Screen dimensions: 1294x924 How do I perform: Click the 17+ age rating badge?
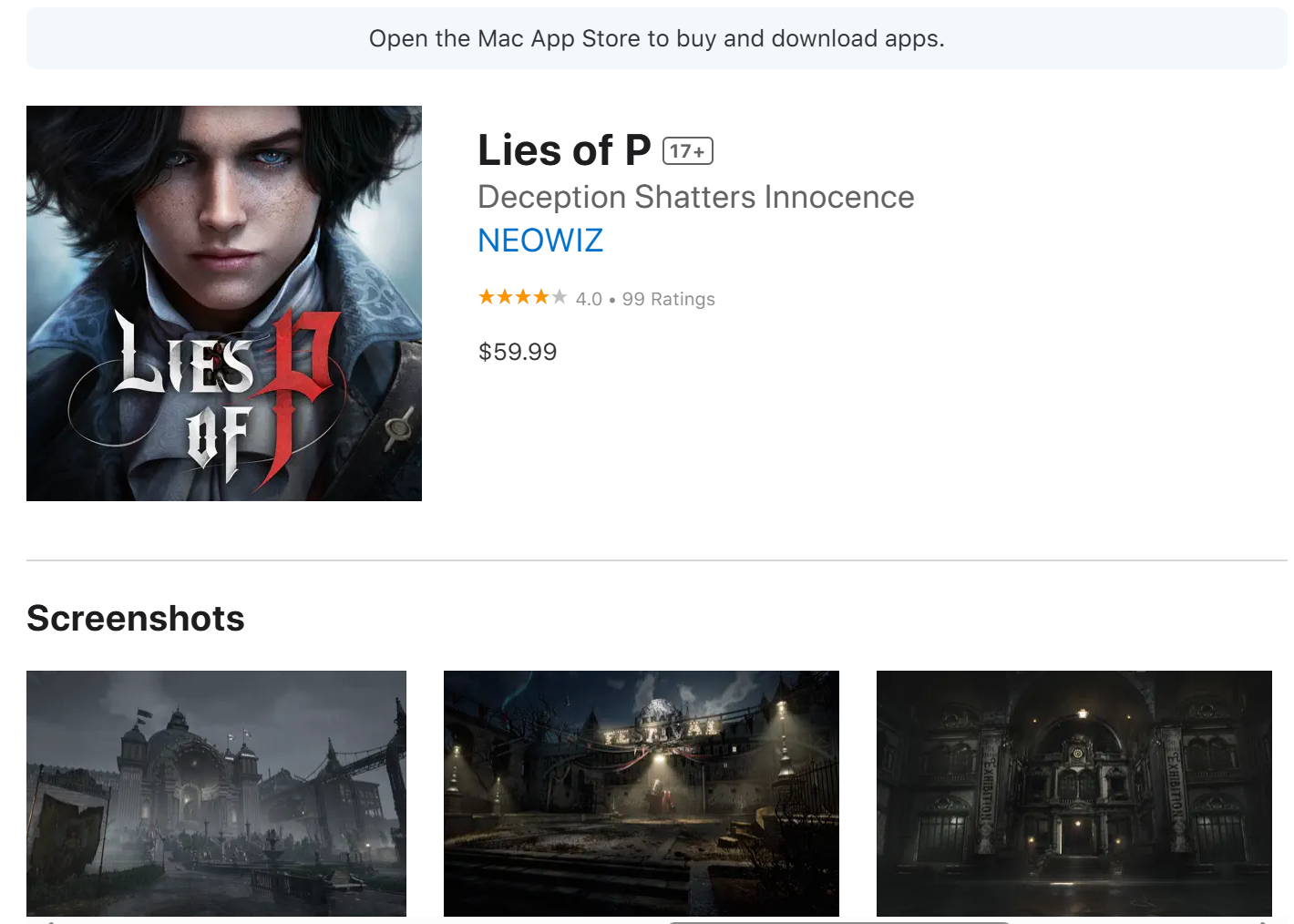pos(688,151)
